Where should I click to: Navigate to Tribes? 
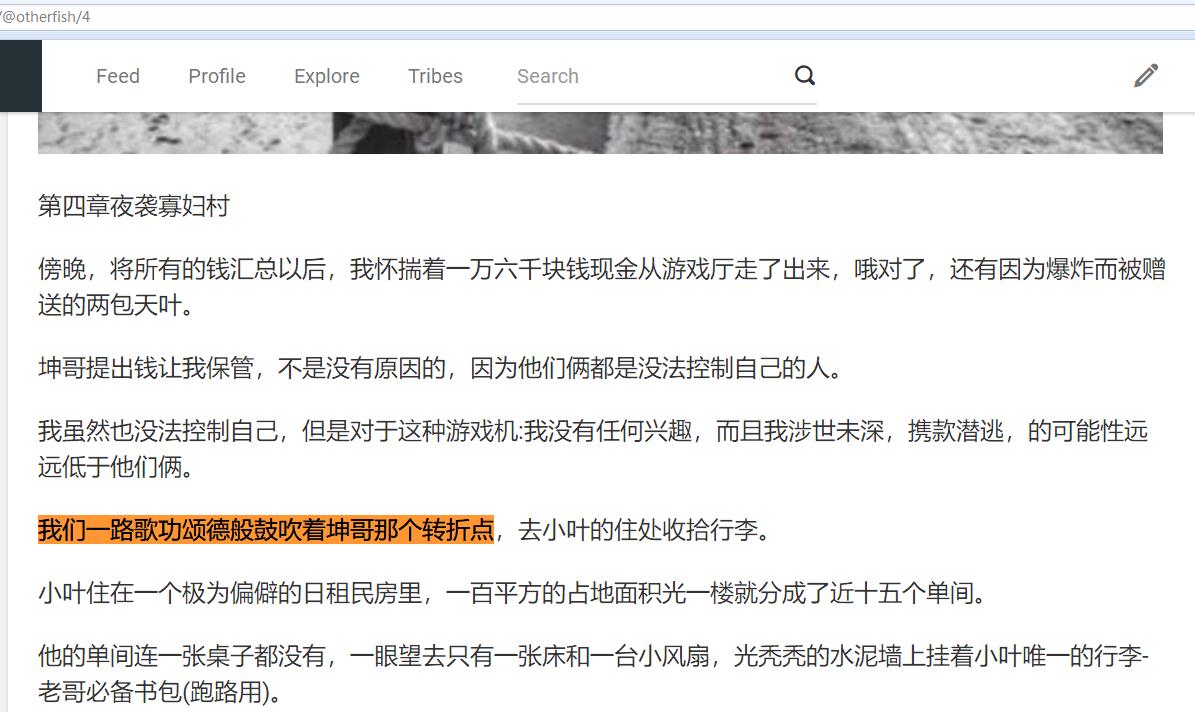coord(435,76)
